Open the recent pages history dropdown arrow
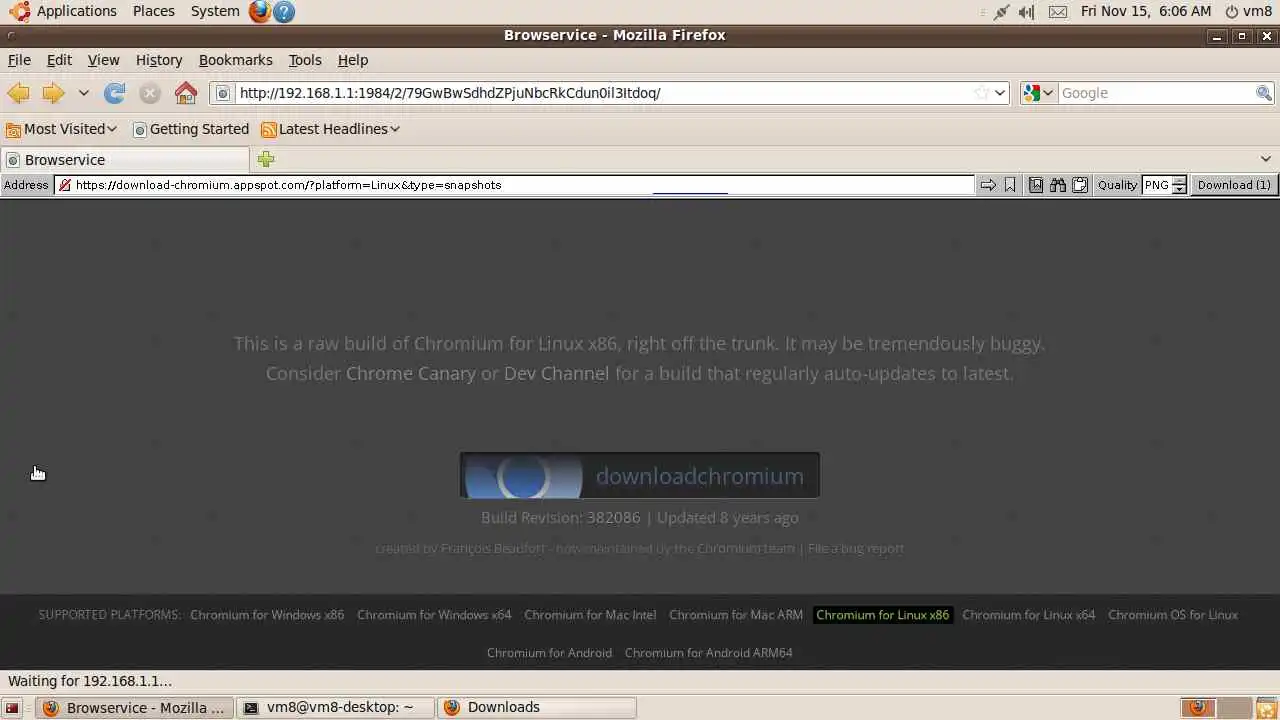 (84, 93)
